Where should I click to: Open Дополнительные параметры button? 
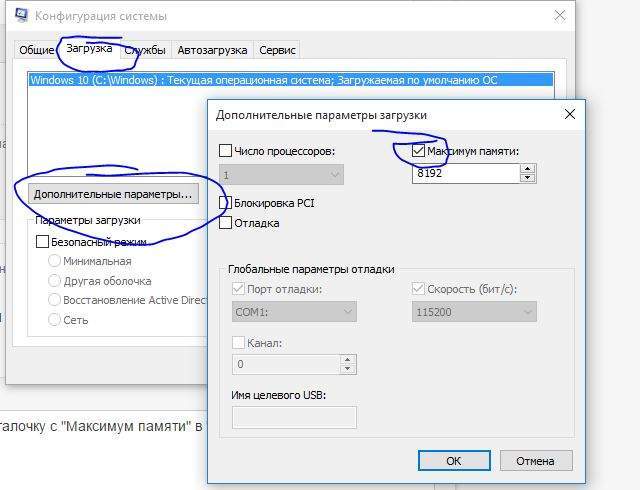(x=112, y=194)
